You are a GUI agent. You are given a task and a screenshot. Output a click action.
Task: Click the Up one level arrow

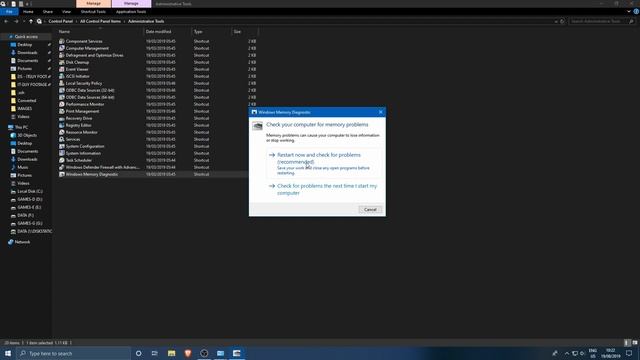pos(31,21)
